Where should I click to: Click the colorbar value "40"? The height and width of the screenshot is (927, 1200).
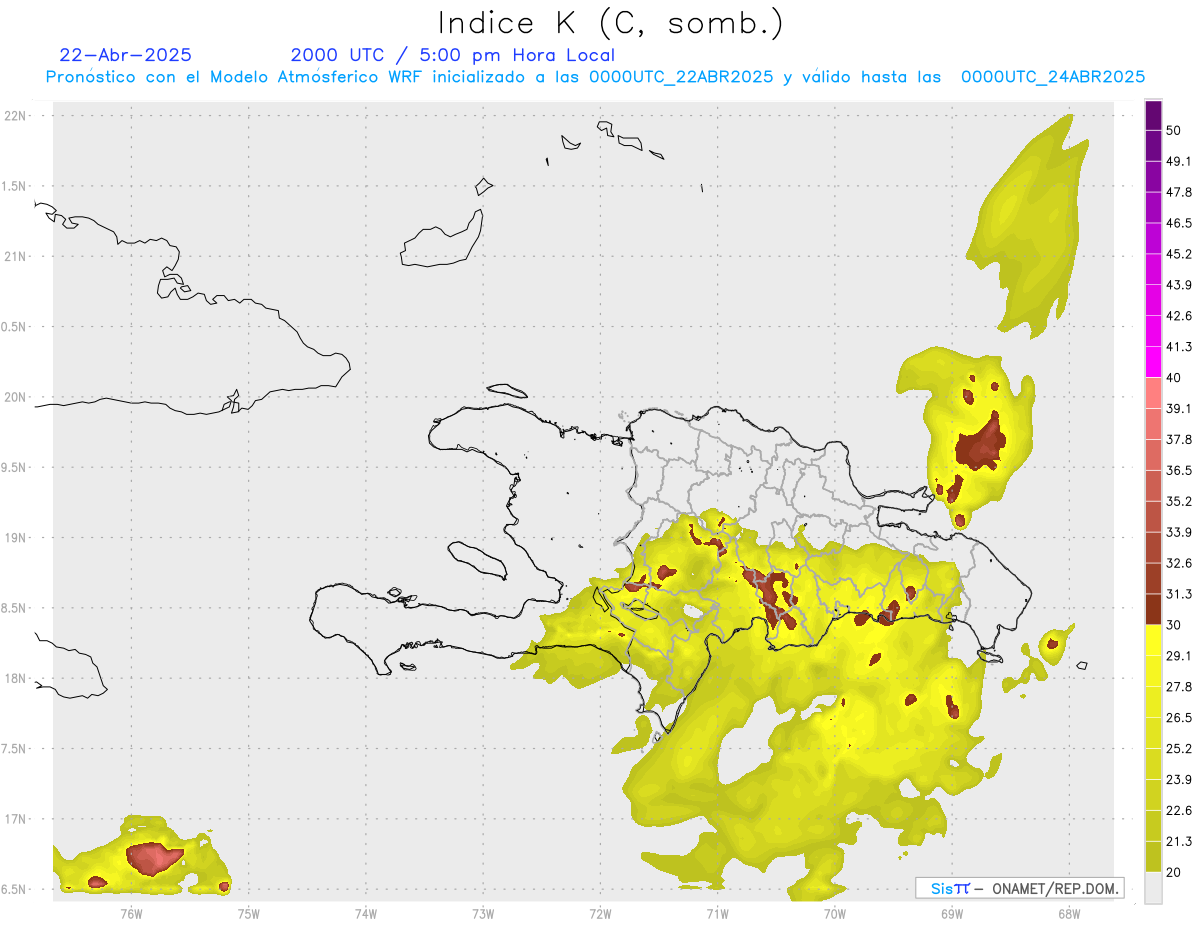click(1174, 378)
